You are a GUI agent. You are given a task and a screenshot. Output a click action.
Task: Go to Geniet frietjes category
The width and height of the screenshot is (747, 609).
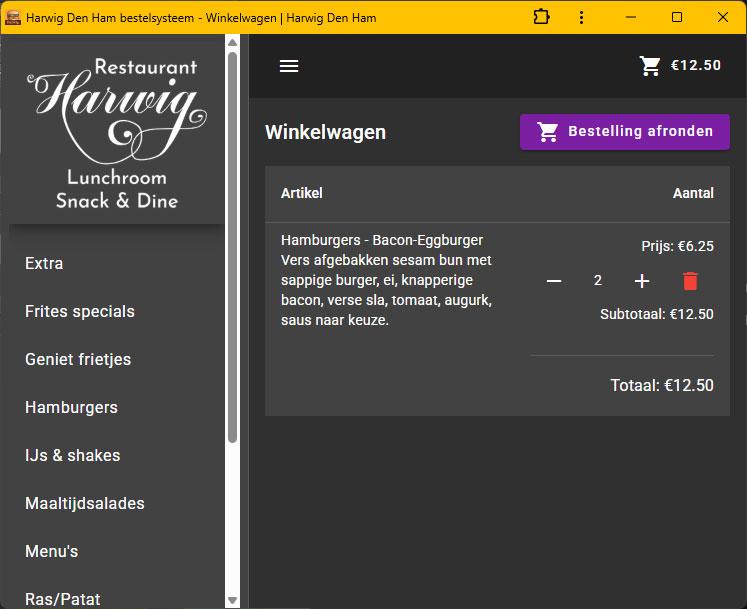coord(78,360)
